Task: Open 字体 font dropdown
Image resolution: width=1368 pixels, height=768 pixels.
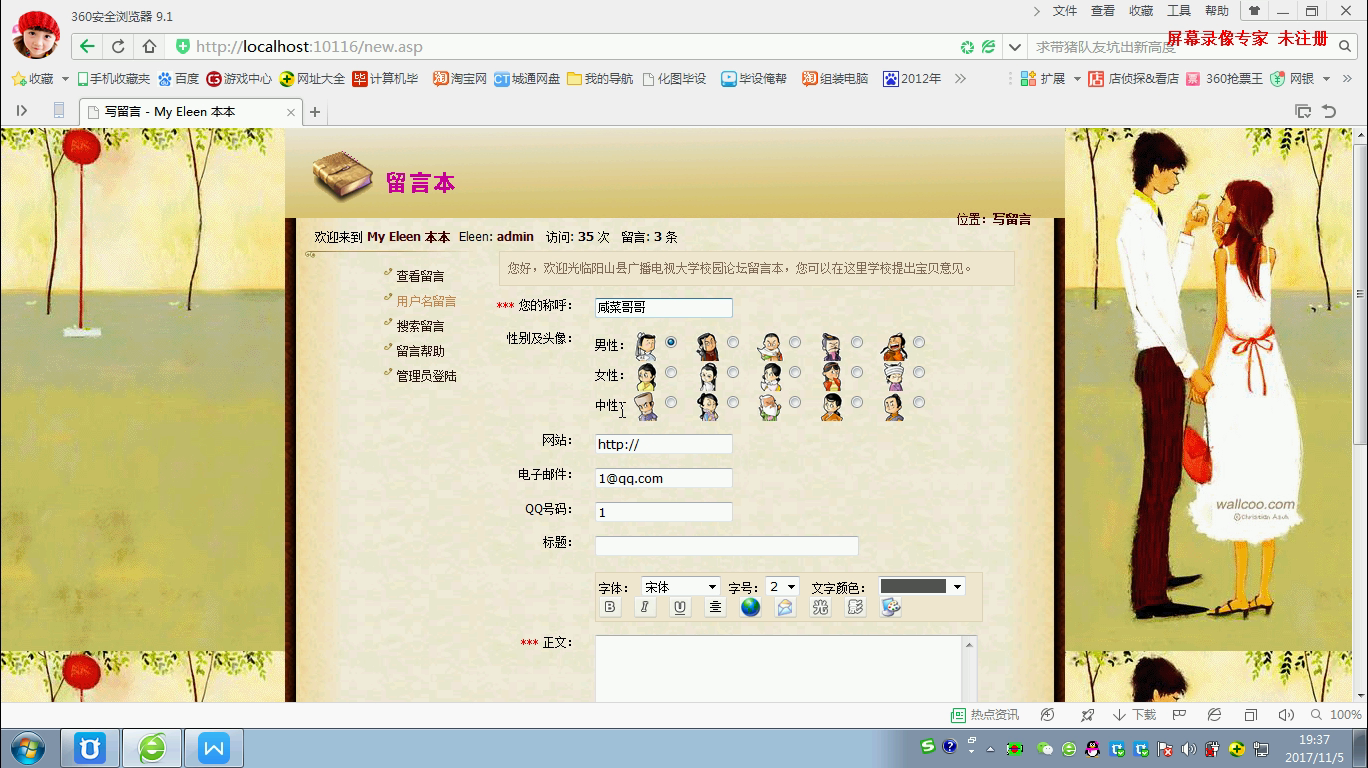Action: pyautogui.click(x=681, y=587)
